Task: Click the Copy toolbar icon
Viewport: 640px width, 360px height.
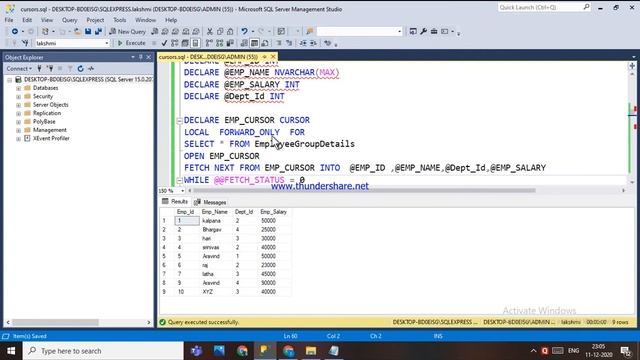Action: pos(220,31)
